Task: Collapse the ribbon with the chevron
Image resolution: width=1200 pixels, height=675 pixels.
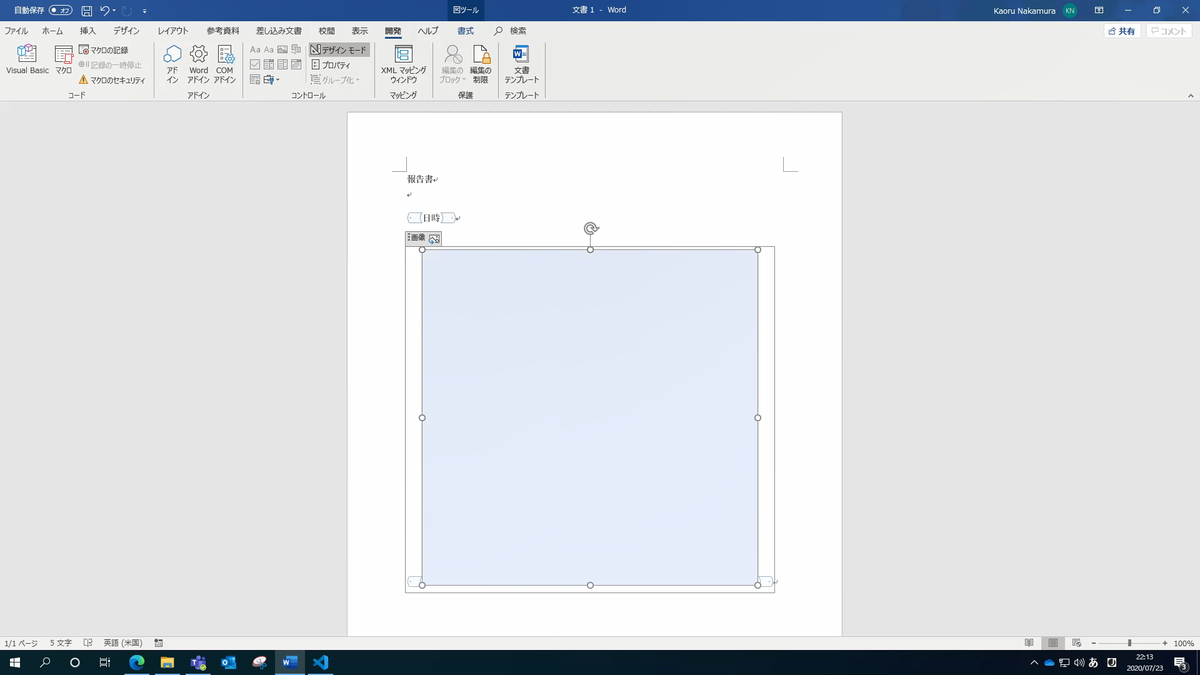Action: [x=1191, y=94]
